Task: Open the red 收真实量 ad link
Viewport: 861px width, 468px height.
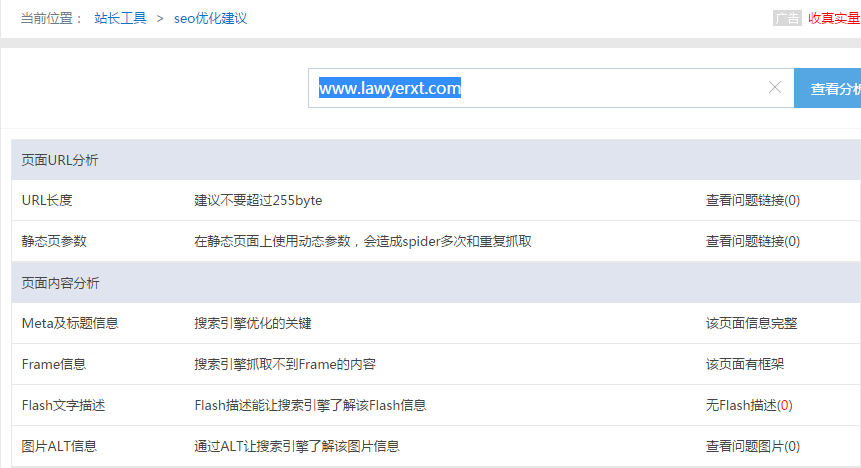Action: 834,18
